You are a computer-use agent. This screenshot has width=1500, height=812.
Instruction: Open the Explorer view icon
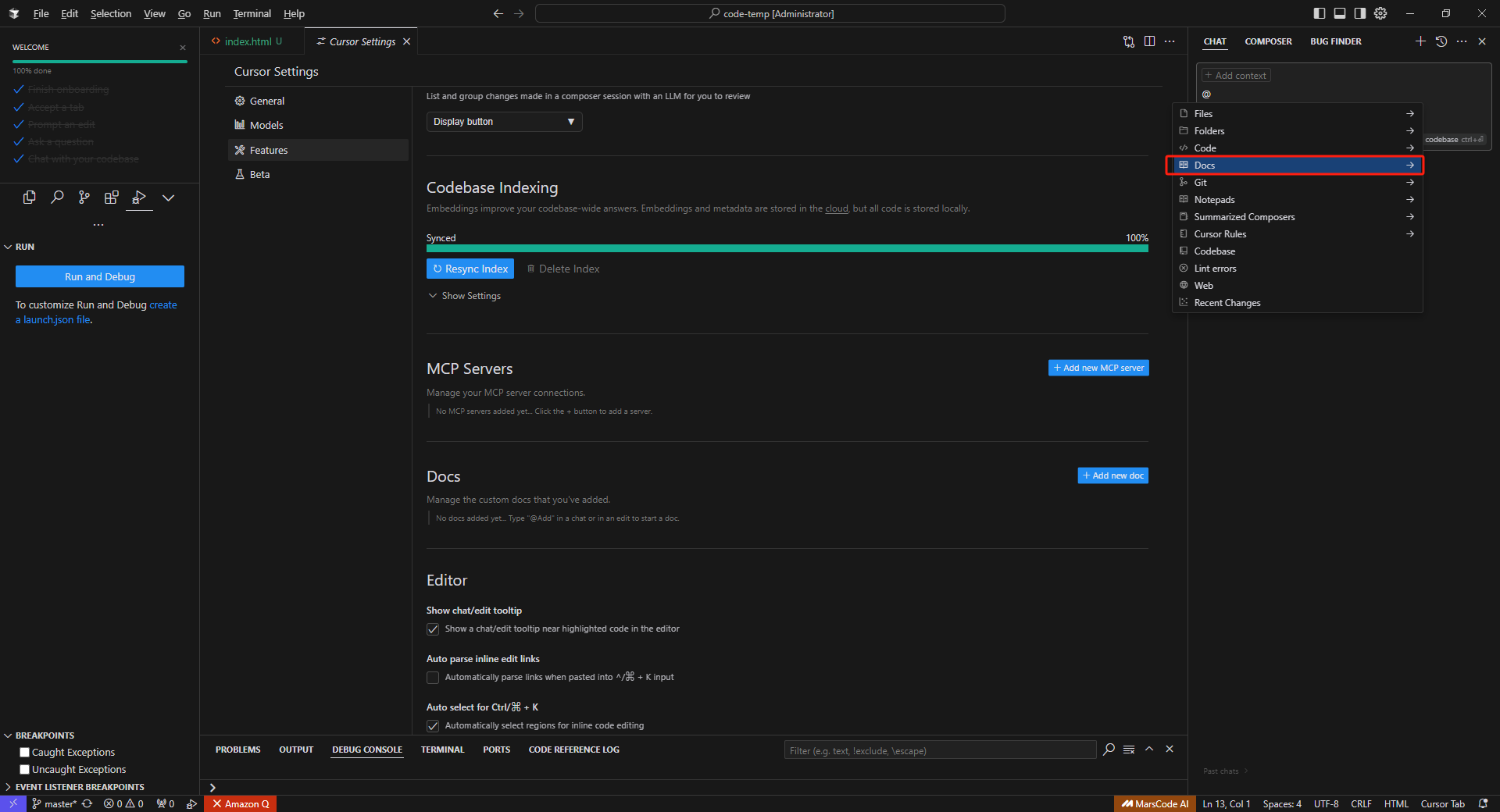(30, 198)
